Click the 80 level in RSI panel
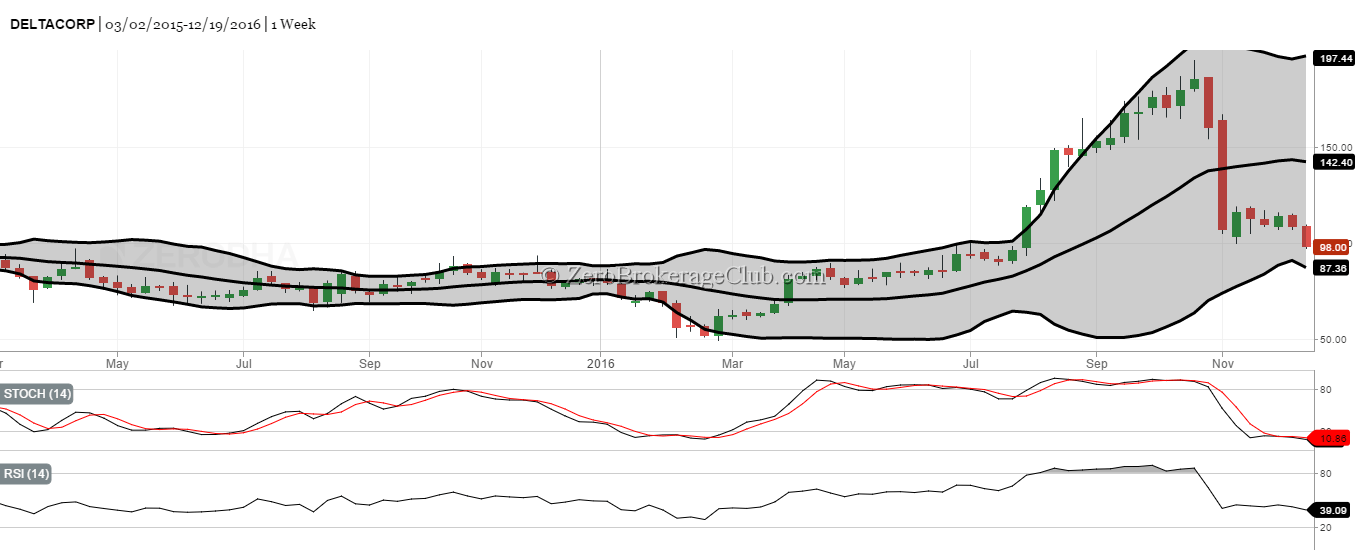This screenshot has width=1364, height=550. point(1325,473)
